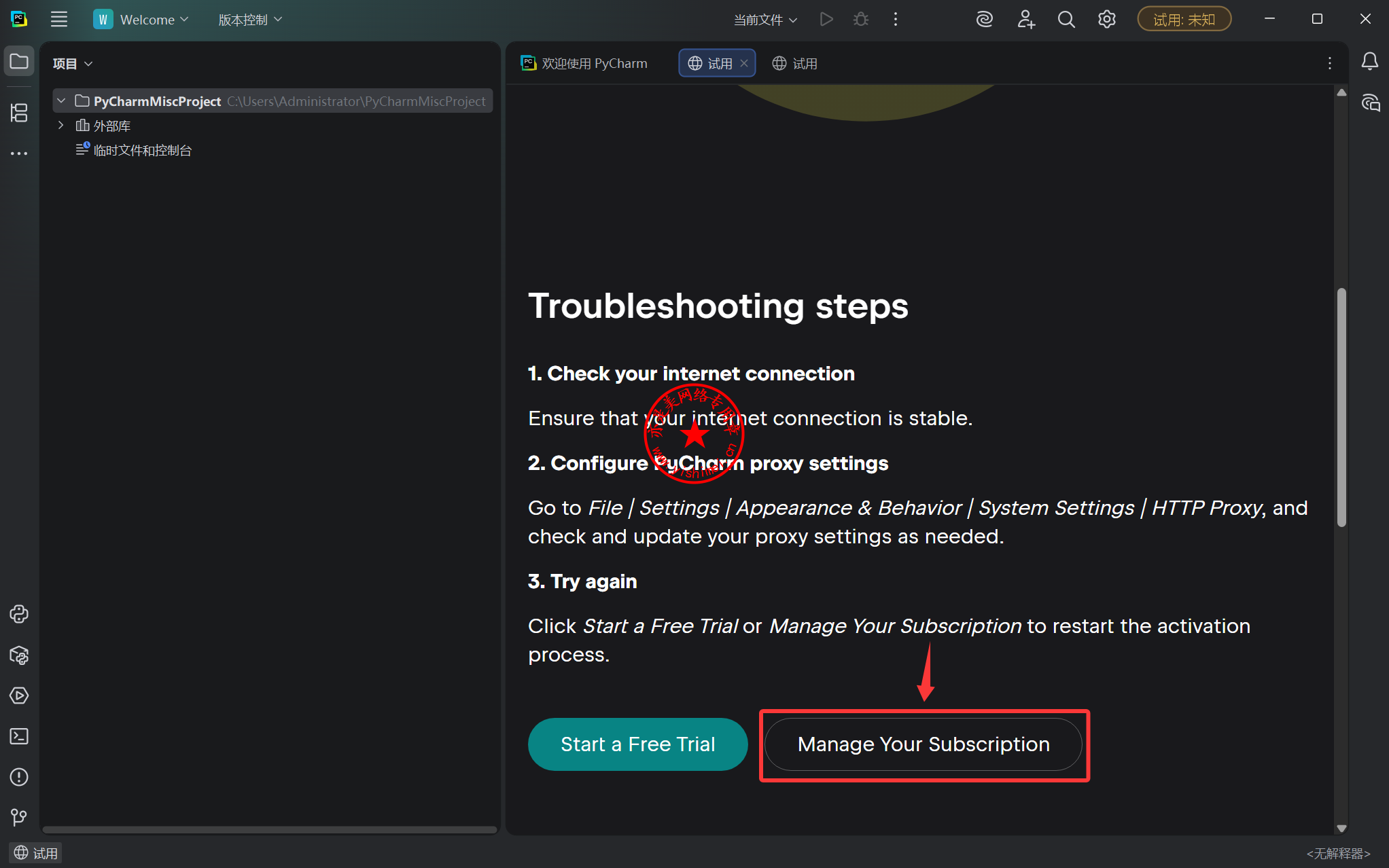The image size is (1389, 868).
Task: Click the Search Everywhere magnifier icon
Action: (1066, 20)
